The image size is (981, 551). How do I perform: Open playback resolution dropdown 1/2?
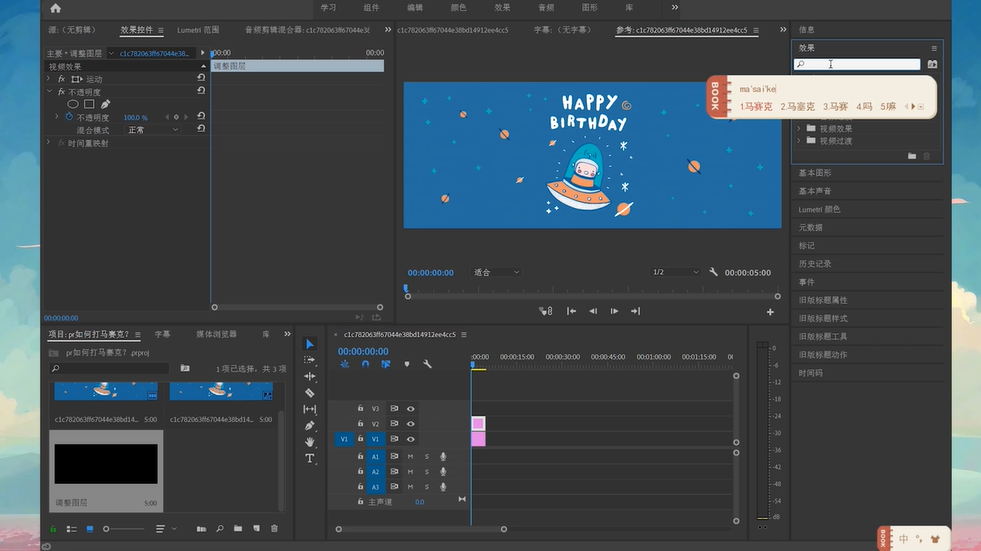[x=675, y=272]
